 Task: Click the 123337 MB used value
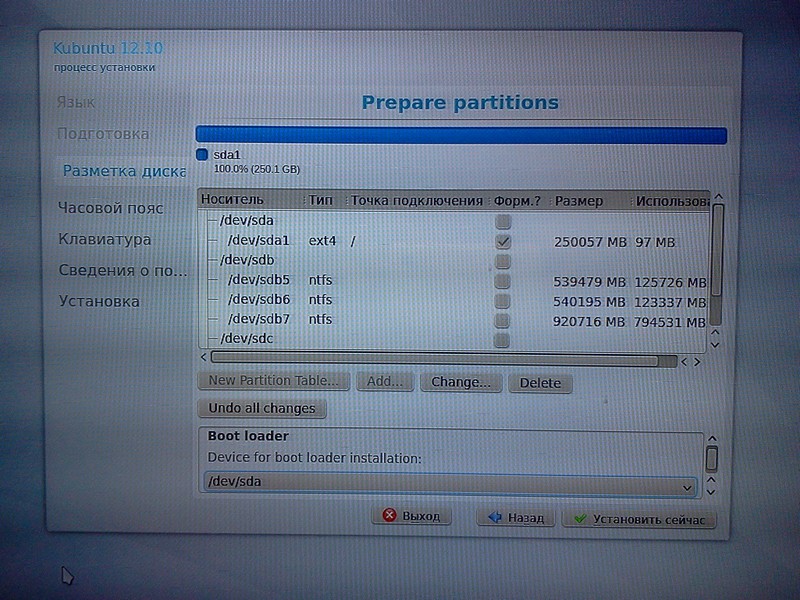pos(669,303)
